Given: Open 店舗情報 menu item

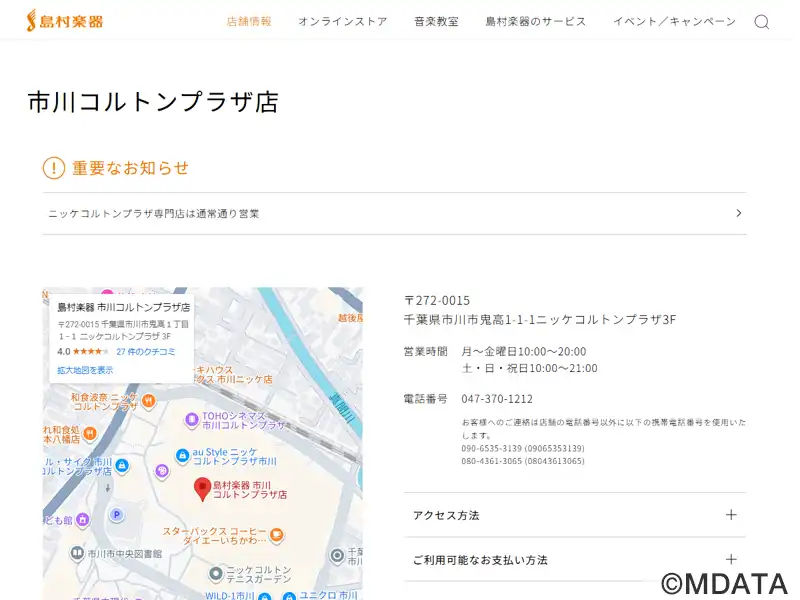Looking at the screenshot, I should 249,21.
